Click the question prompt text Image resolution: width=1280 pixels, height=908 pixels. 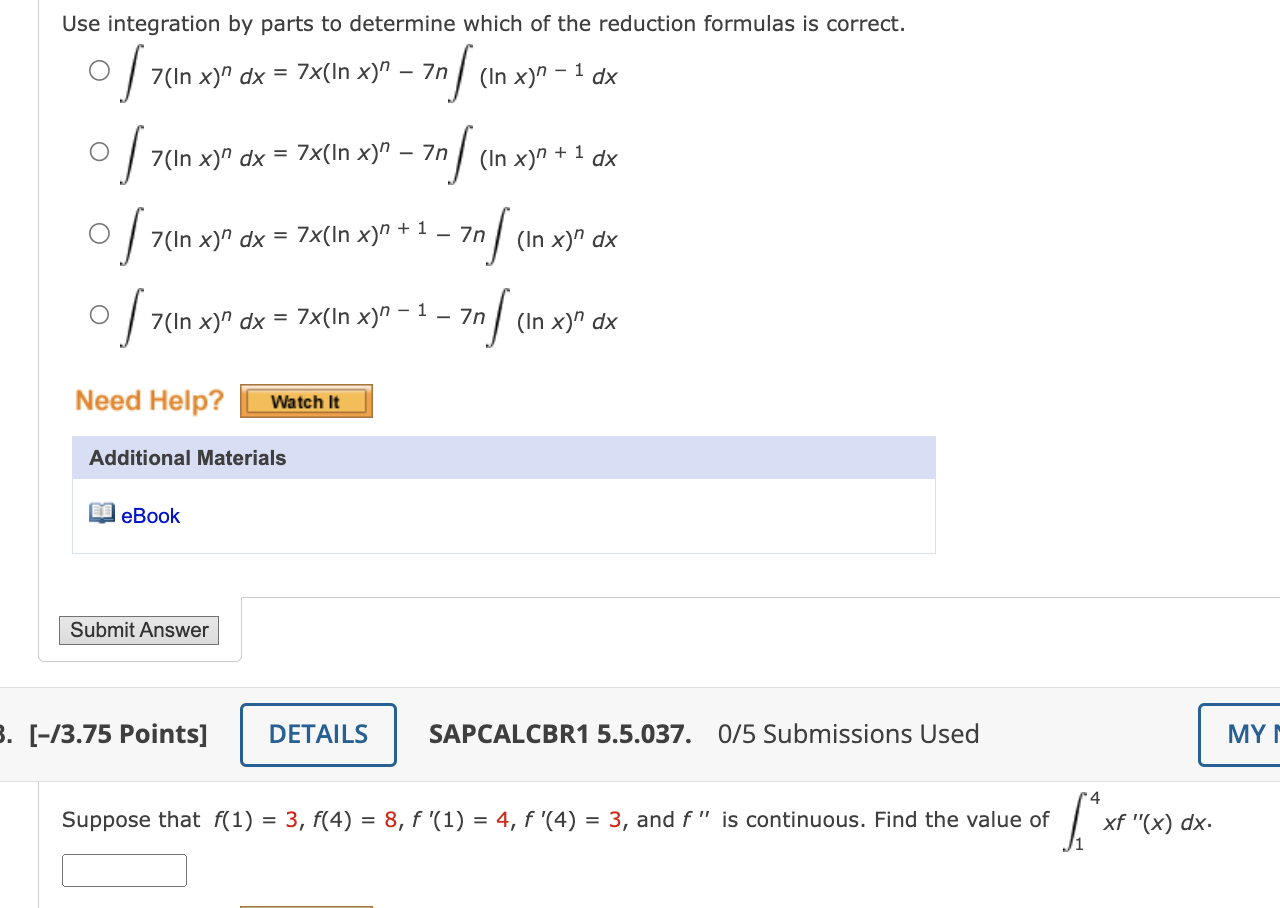(483, 23)
